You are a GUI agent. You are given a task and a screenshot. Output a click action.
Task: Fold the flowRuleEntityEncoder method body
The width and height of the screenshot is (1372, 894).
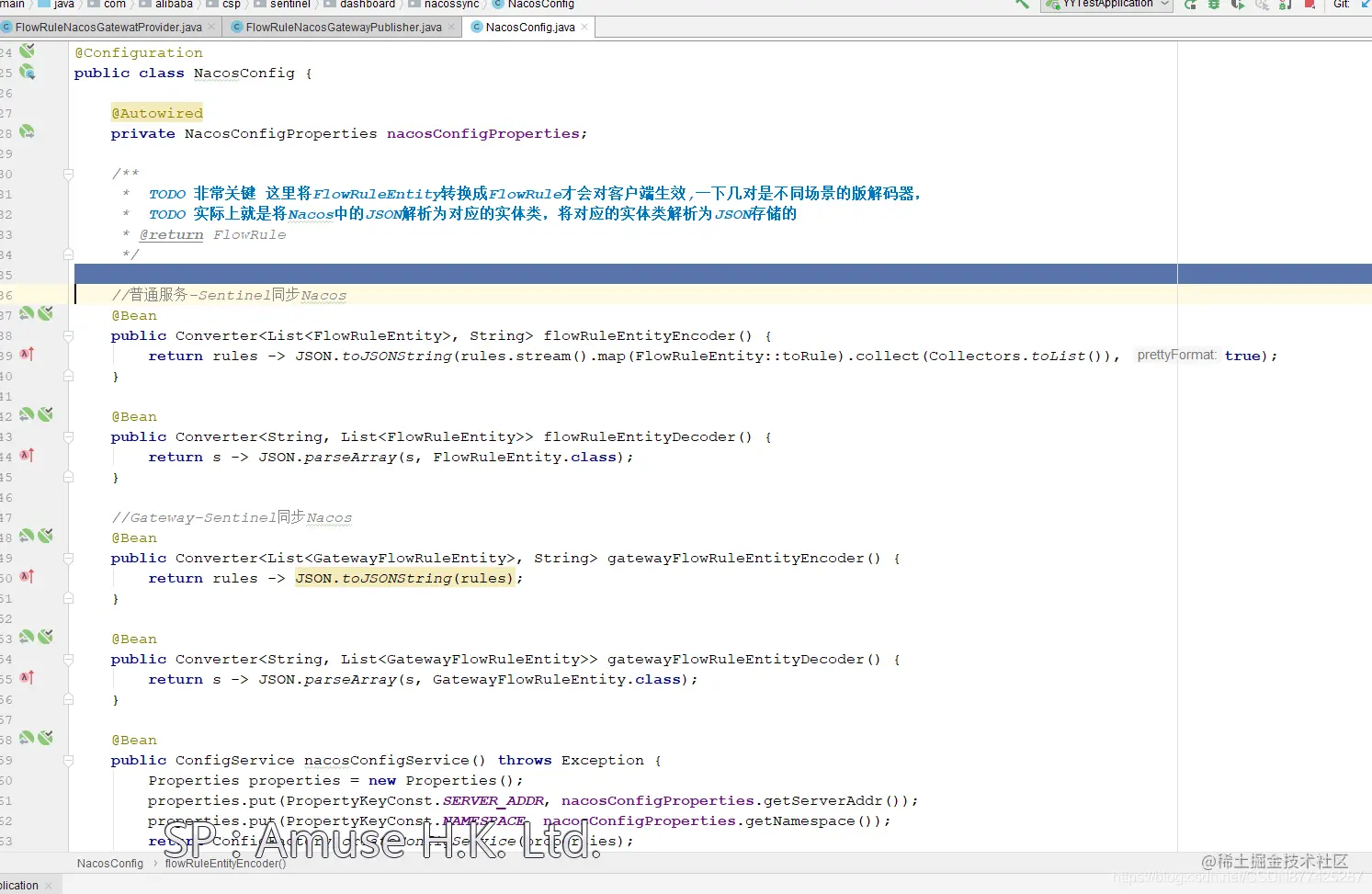[68, 335]
